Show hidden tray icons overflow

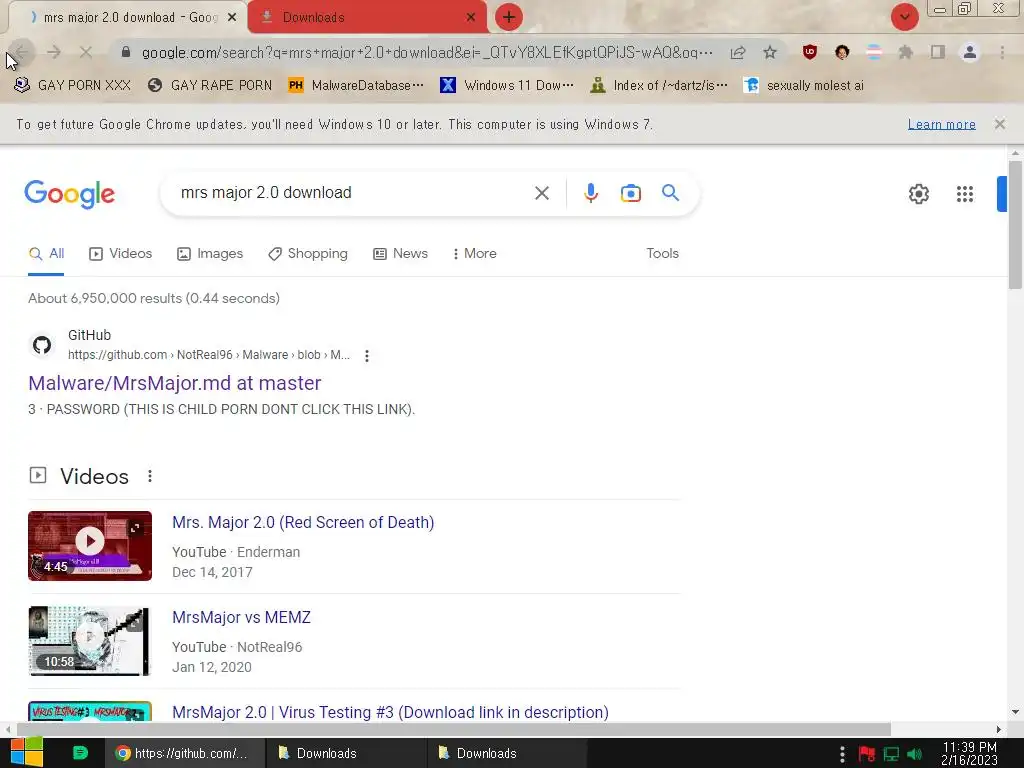tap(842, 754)
